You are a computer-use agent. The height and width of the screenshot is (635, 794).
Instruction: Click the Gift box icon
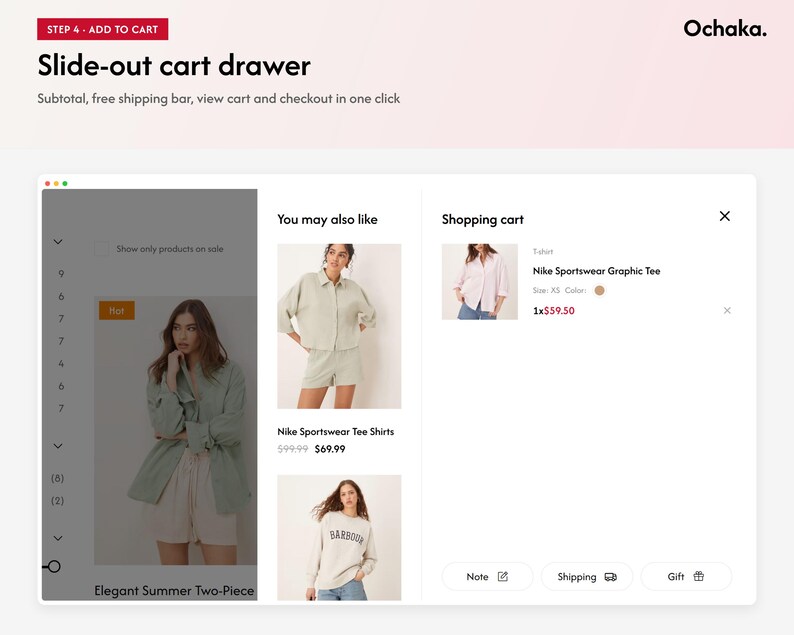coord(699,576)
